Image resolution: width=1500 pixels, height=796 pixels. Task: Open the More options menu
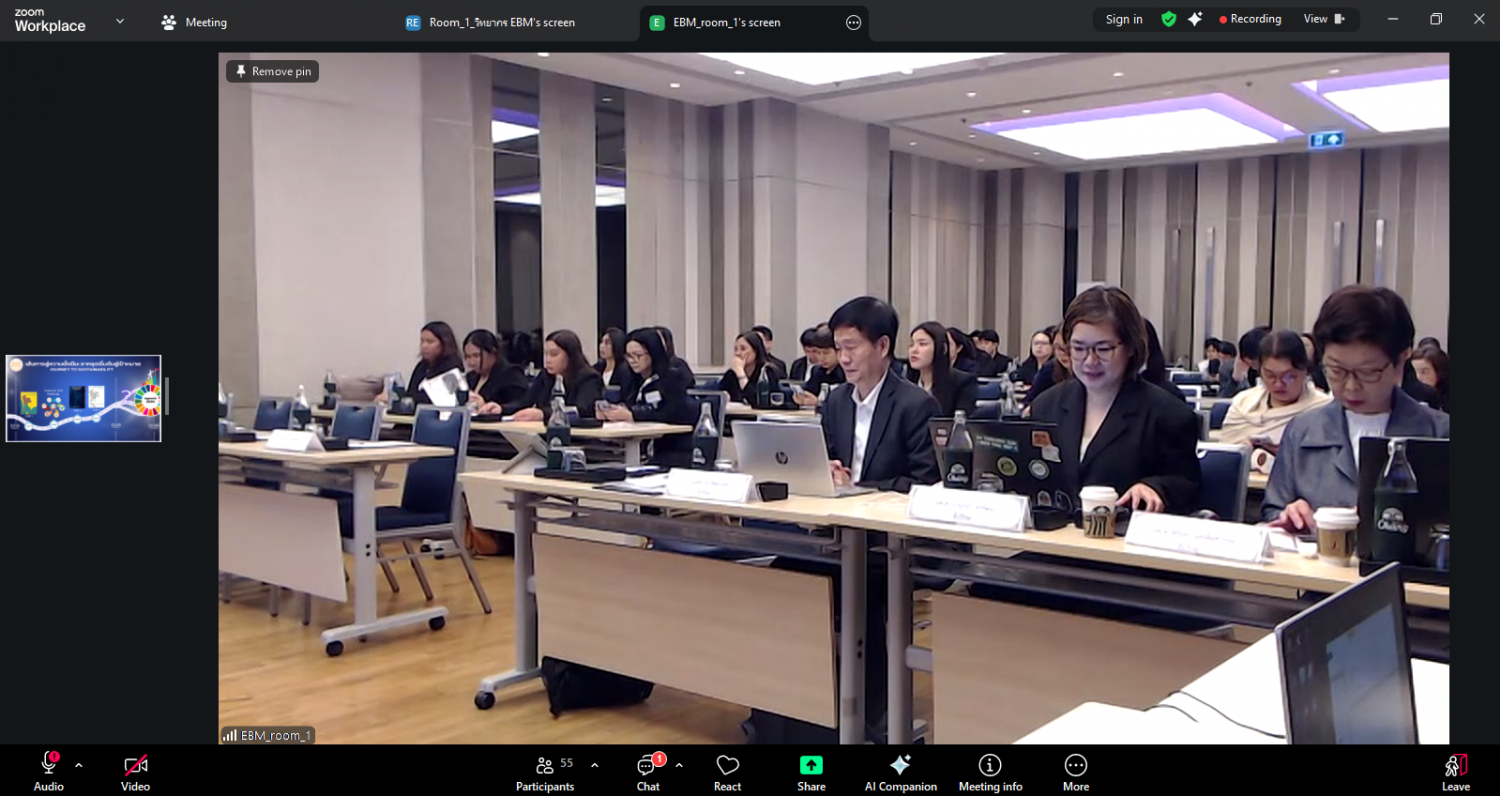(1076, 769)
